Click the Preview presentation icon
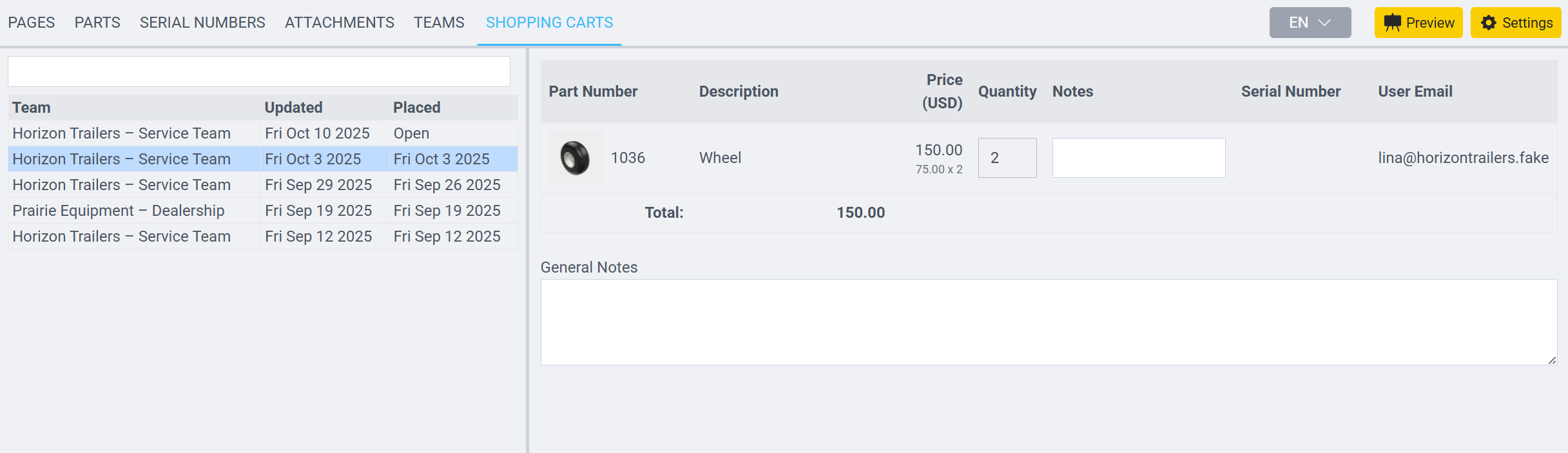The image size is (1568, 453). (1392, 23)
